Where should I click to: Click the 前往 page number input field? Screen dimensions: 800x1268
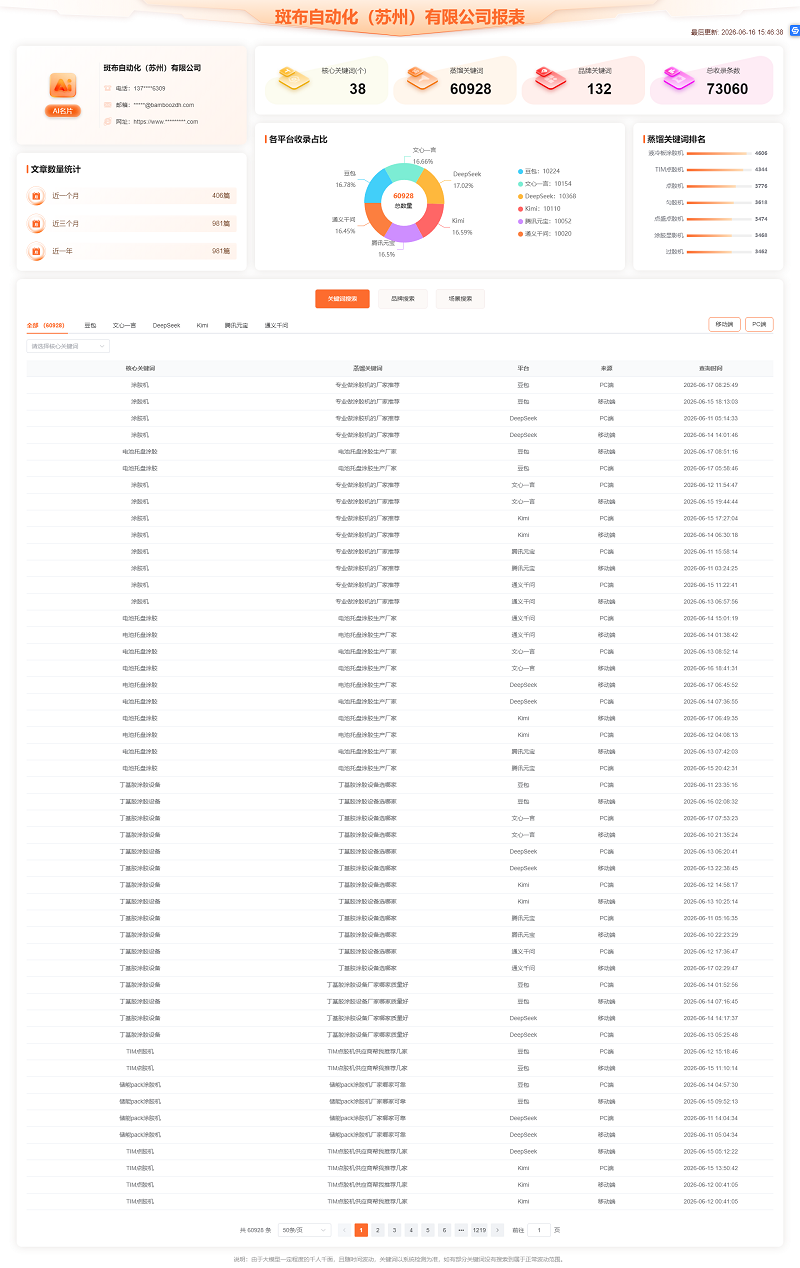[x=539, y=1230]
